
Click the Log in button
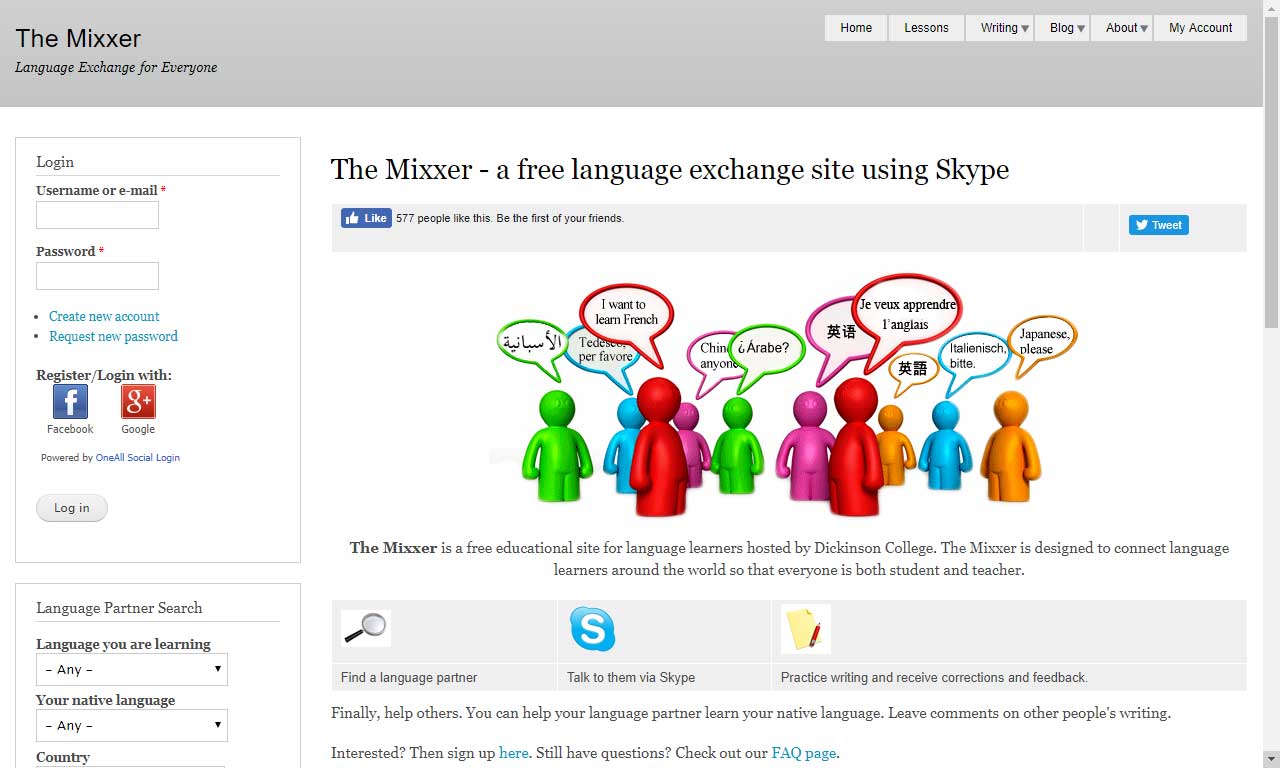(72, 508)
